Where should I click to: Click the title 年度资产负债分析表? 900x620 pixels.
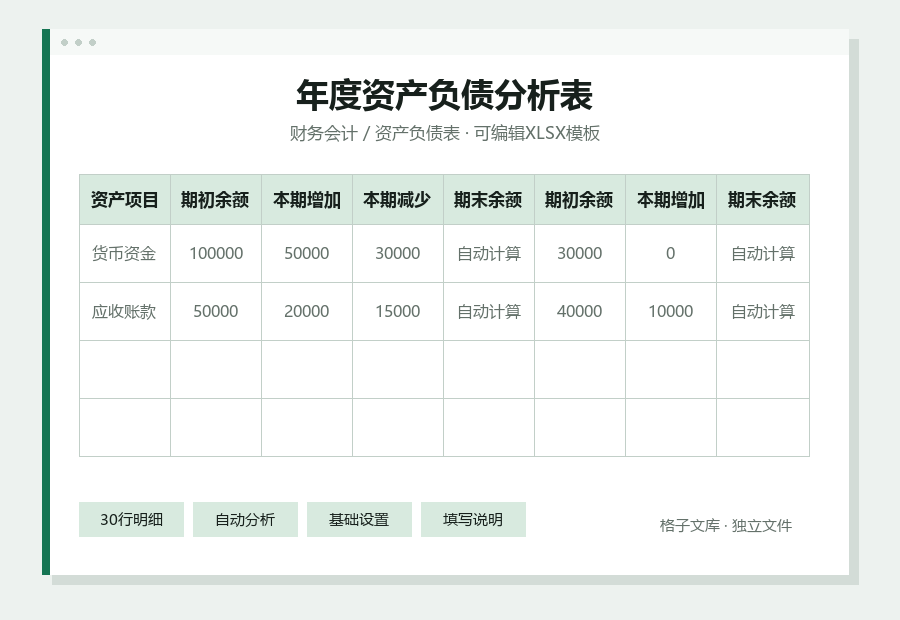tap(444, 95)
